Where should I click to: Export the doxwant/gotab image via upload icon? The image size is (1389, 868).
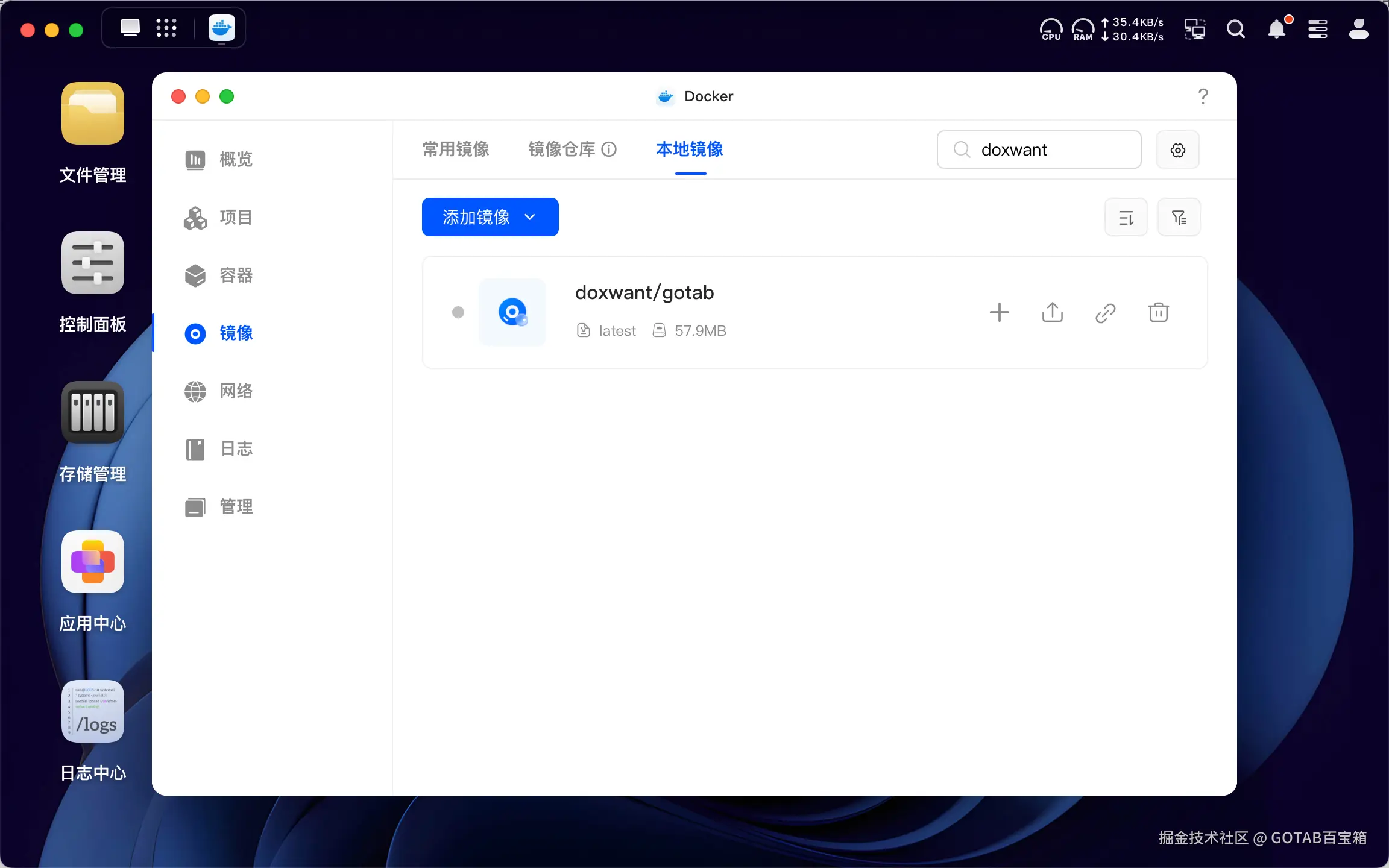click(x=1052, y=312)
